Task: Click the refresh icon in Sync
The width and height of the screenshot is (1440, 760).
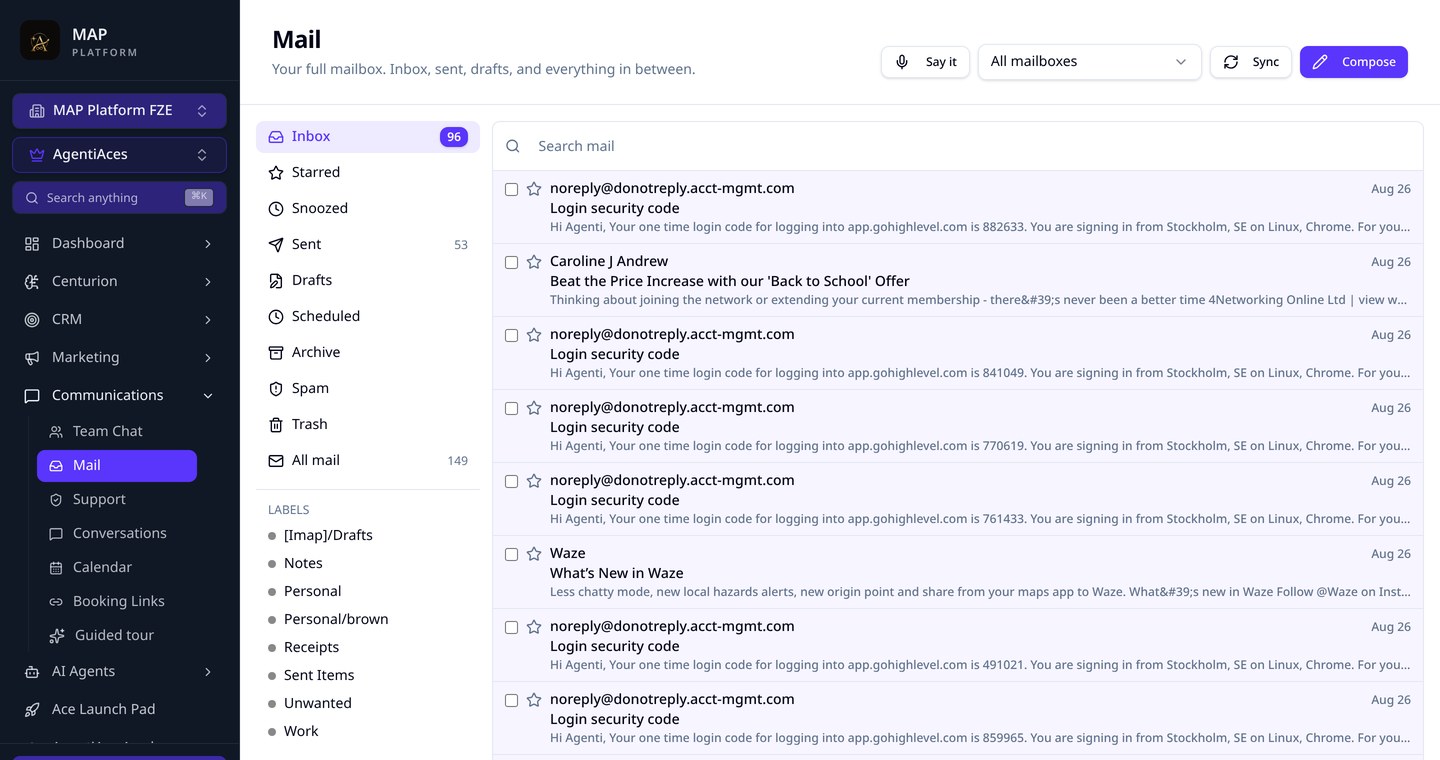Action: (x=1231, y=62)
